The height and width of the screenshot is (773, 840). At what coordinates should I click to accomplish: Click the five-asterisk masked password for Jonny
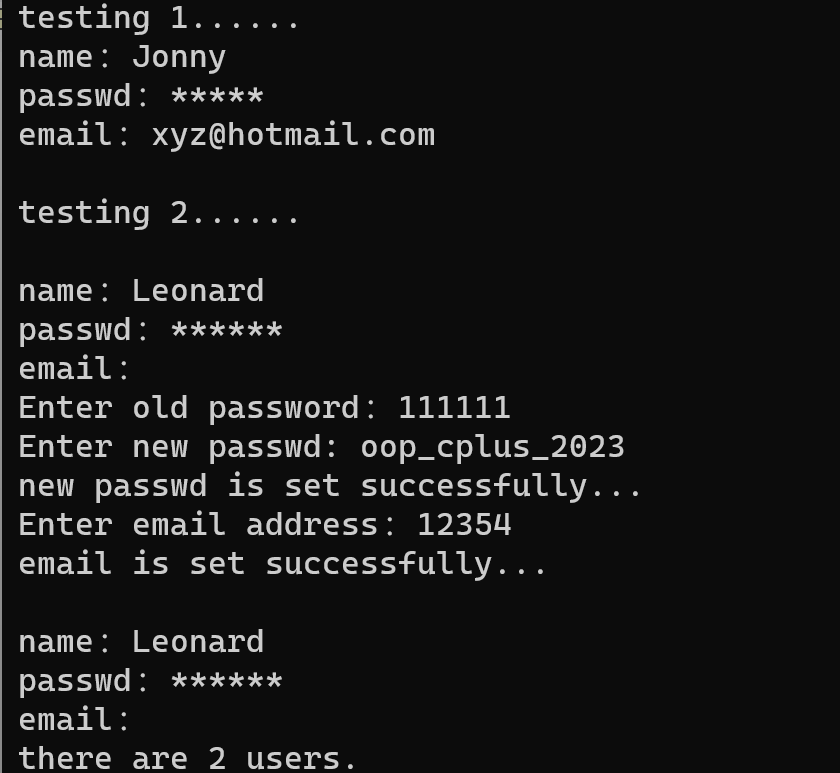[x=217, y=97]
